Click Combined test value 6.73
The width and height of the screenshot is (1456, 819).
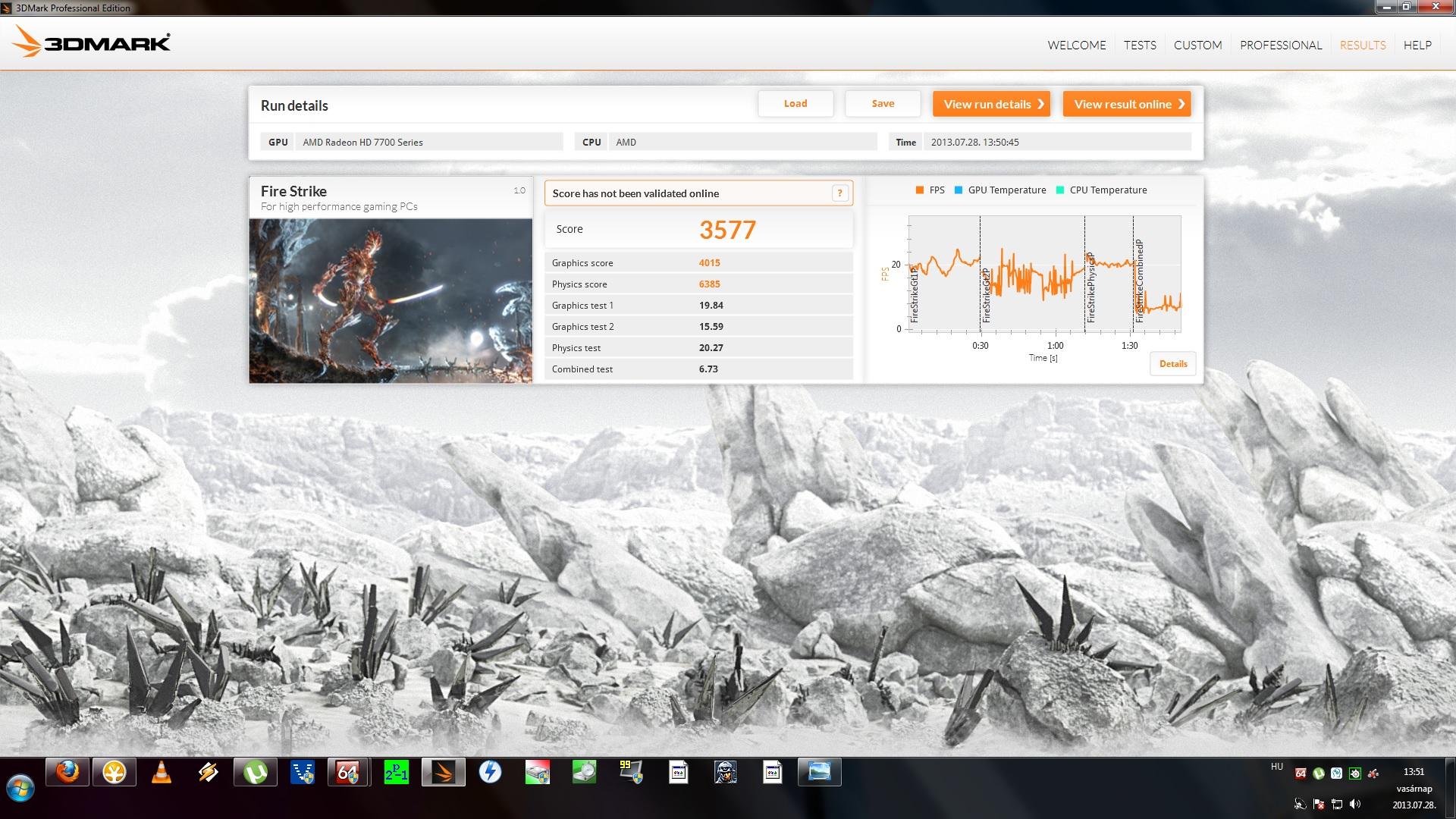[708, 369]
